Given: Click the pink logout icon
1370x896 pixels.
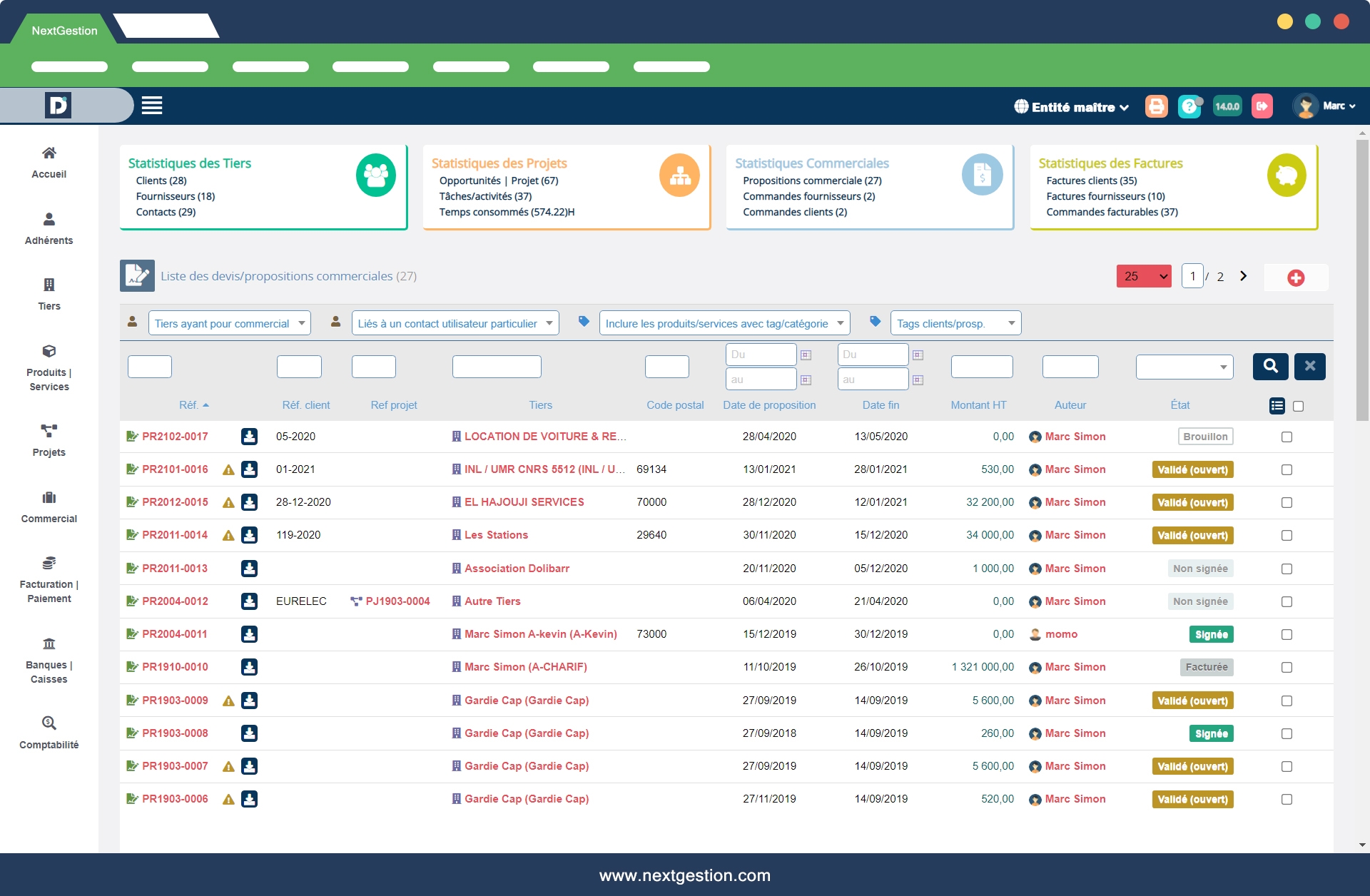Looking at the screenshot, I should point(1262,106).
